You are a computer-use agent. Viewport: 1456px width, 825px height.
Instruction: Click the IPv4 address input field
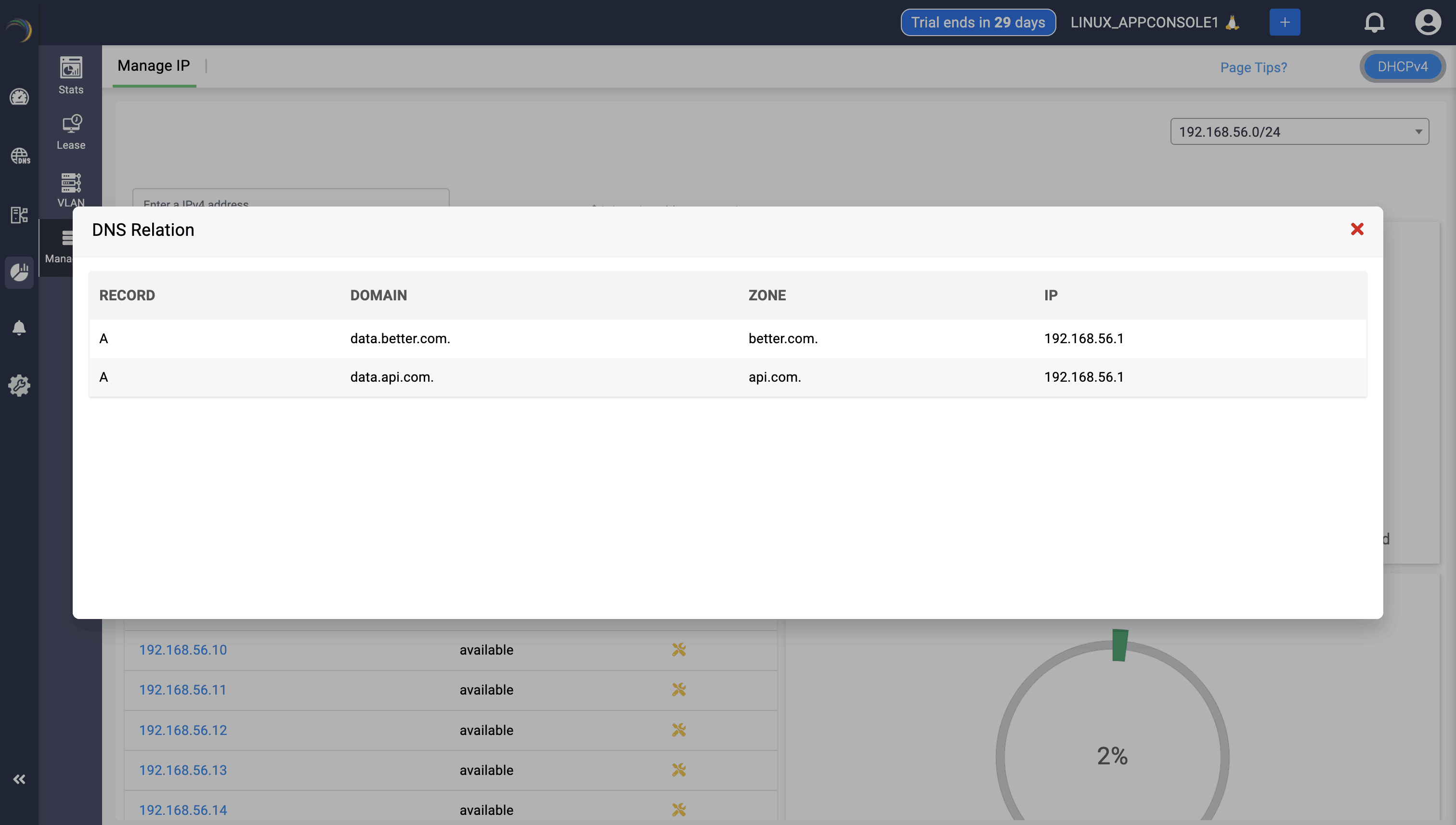pos(290,198)
